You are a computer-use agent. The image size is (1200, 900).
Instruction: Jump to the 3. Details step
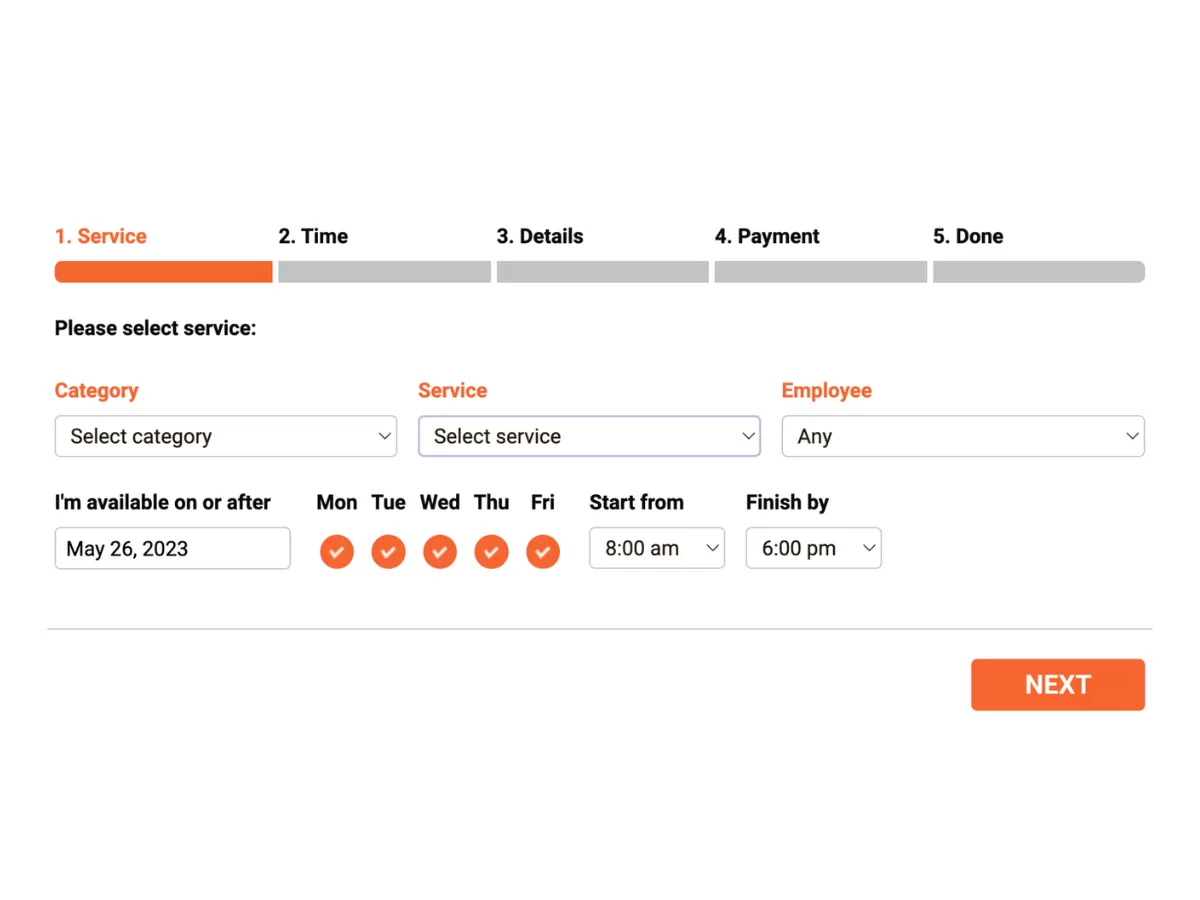coord(540,237)
